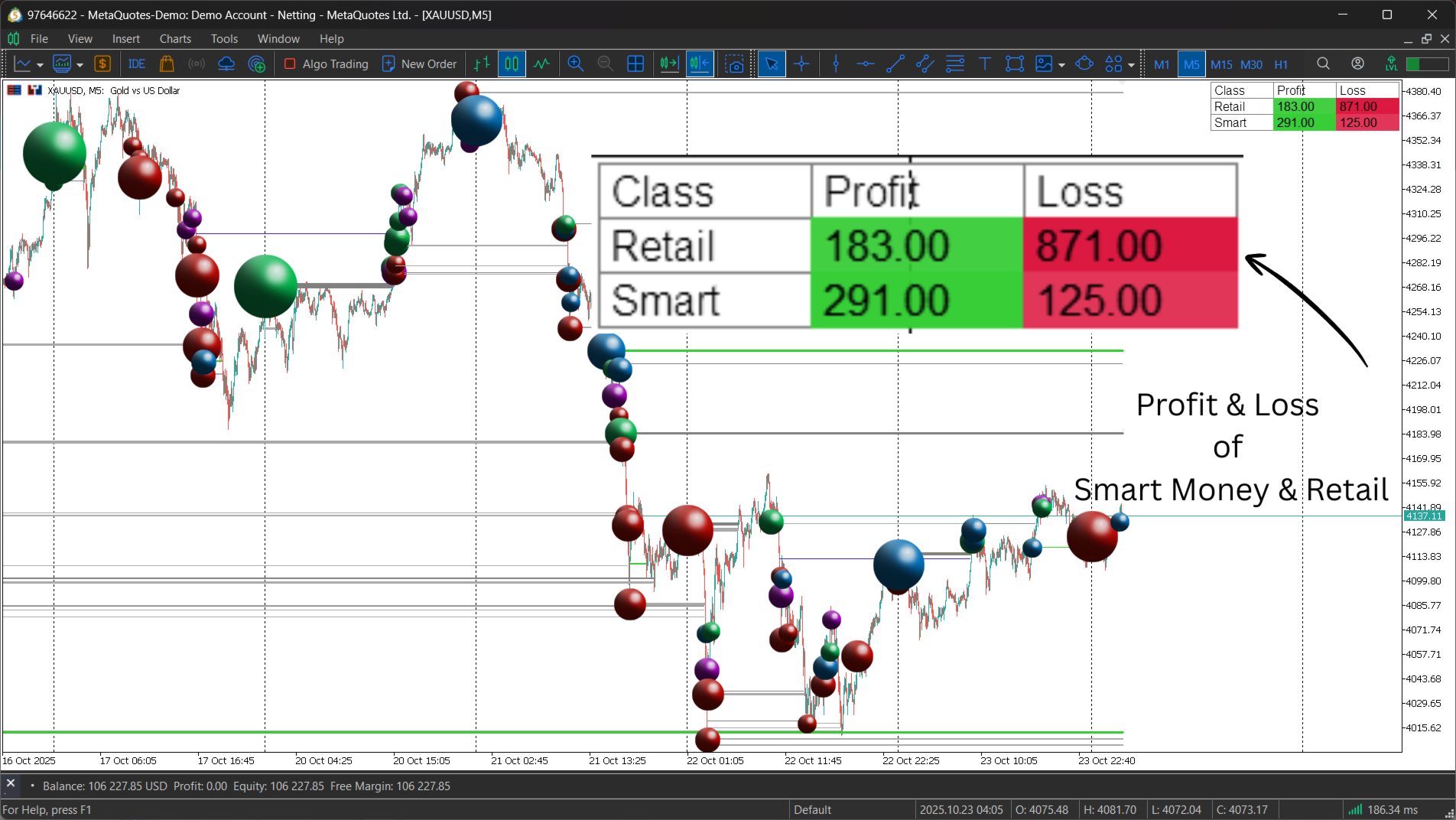Image resolution: width=1456 pixels, height=820 pixels.
Task: Open the search magnifier
Action: [1323, 64]
